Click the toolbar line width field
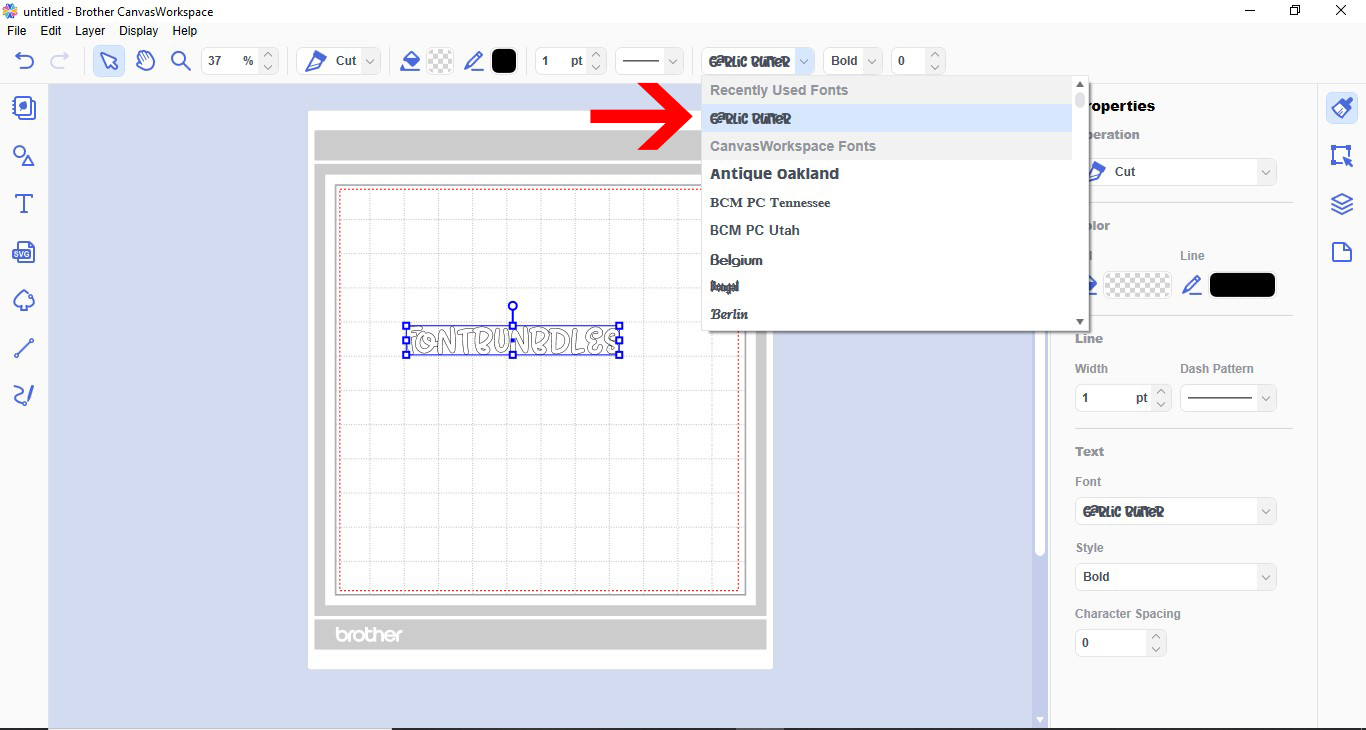This screenshot has height=730, width=1366. (560, 61)
